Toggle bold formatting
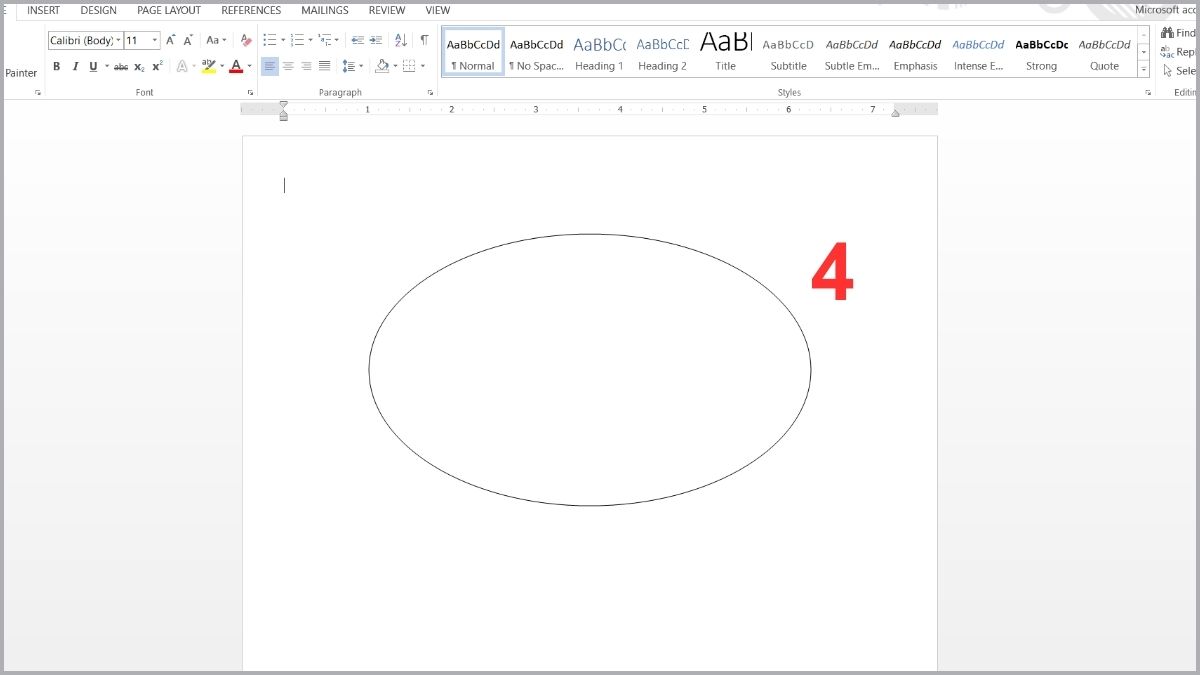Image resolution: width=1200 pixels, height=675 pixels. click(56, 67)
